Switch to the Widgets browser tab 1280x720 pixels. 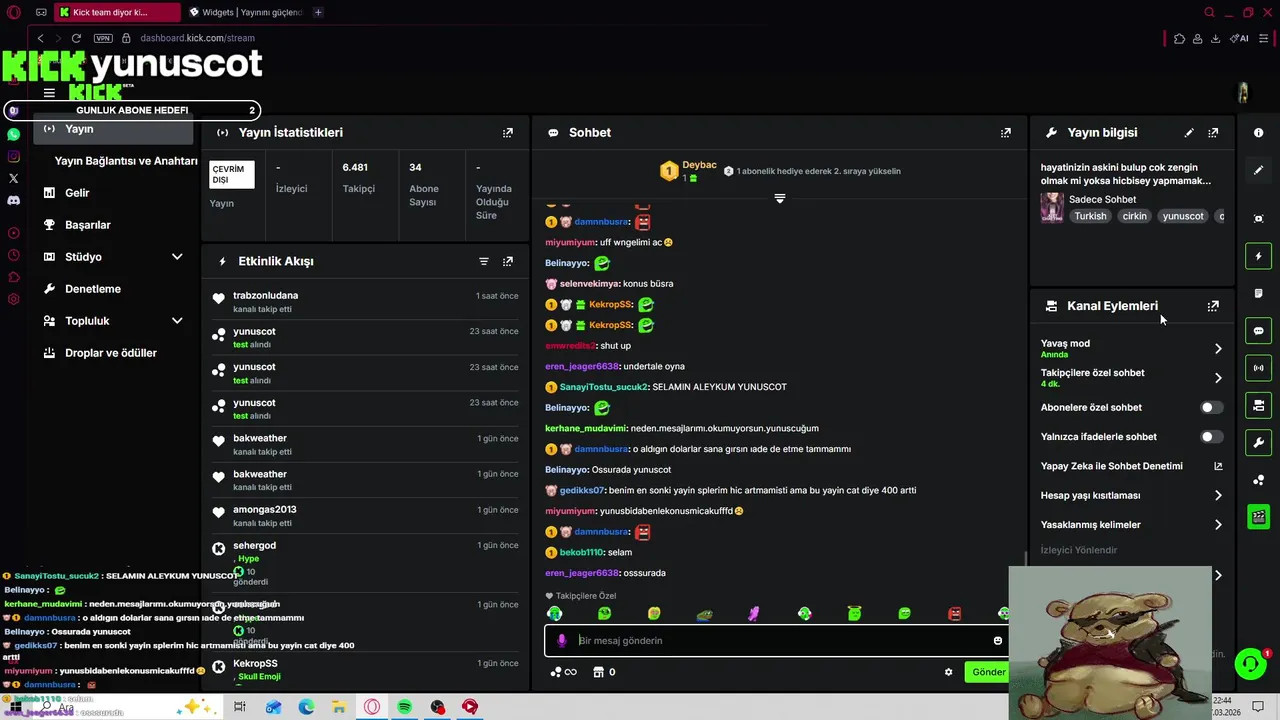point(245,13)
